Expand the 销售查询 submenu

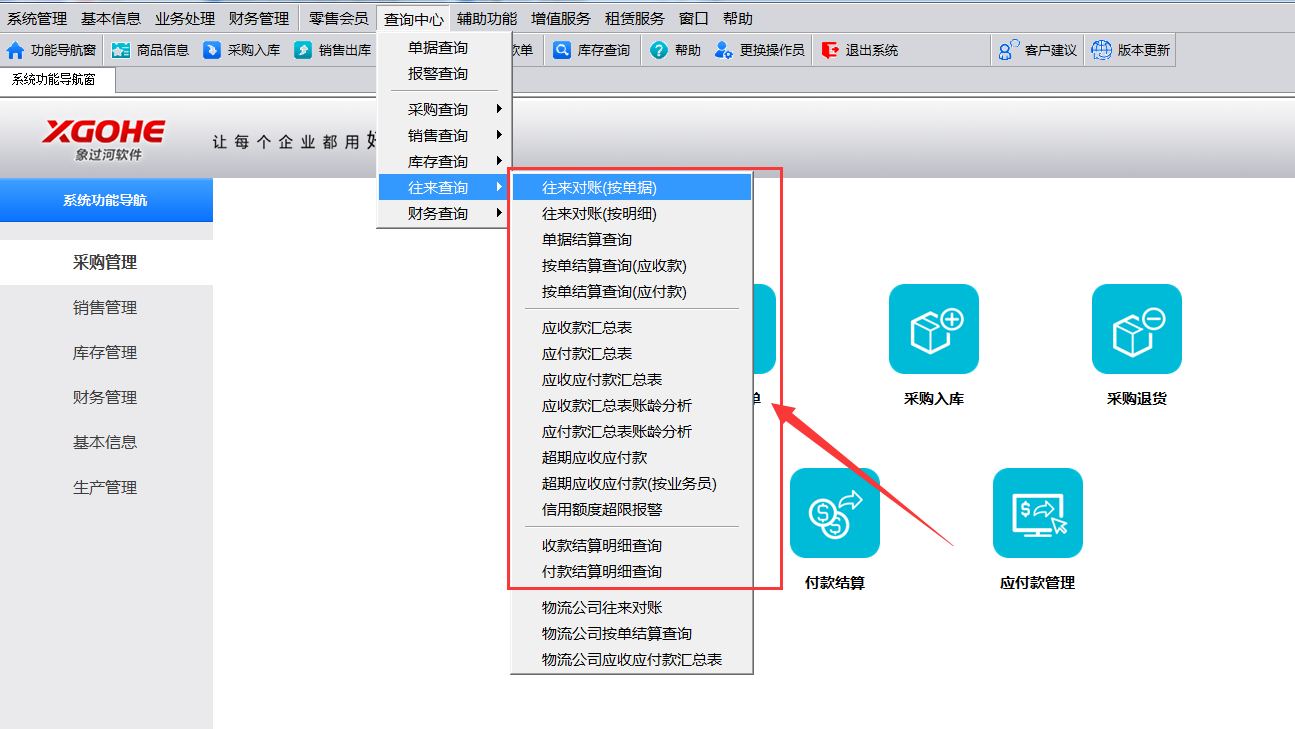point(444,136)
